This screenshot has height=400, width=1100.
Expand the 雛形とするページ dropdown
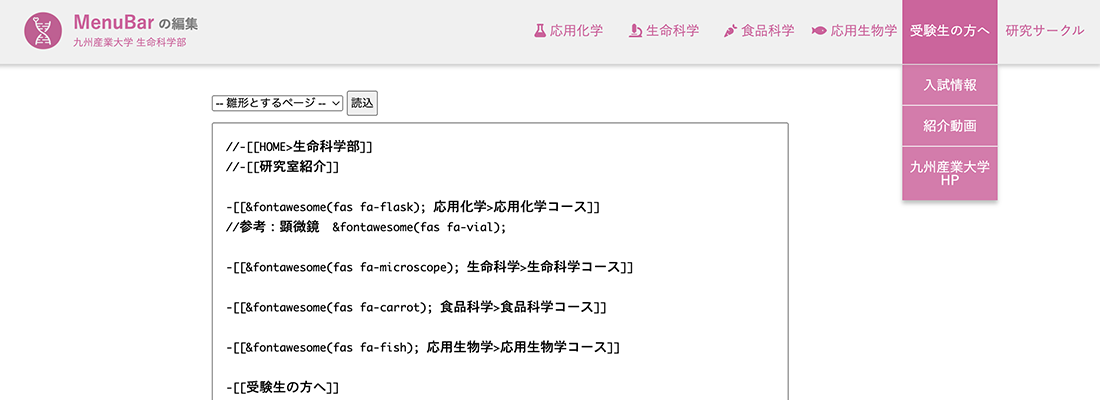pyautogui.click(x=277, y=103)
